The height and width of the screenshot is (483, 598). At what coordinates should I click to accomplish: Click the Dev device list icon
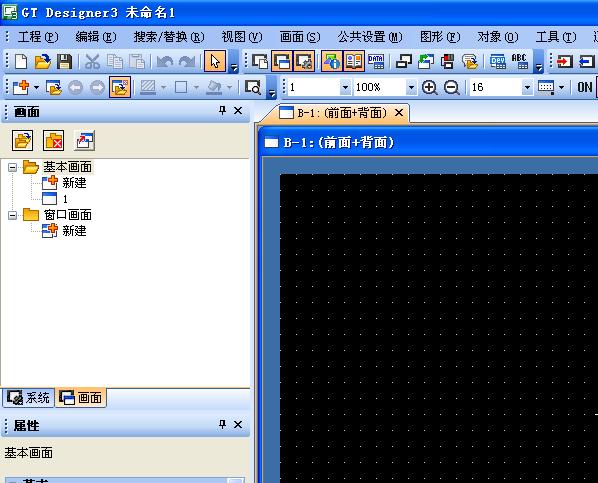coord(498,61)
